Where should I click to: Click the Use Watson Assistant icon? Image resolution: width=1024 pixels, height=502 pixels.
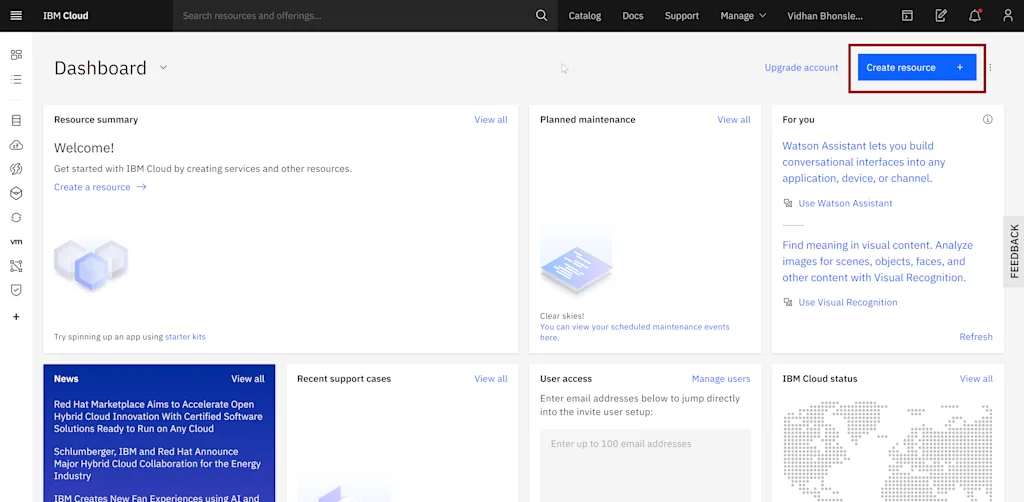pyautogui.click(x=788, y=203)
